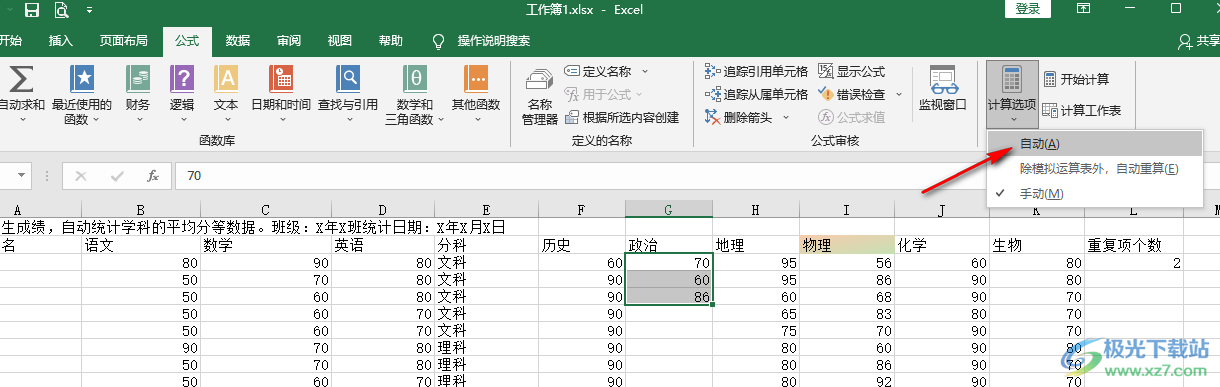Select Automatic except data tables option
1220x387 pixels.
coord(1095,168)
